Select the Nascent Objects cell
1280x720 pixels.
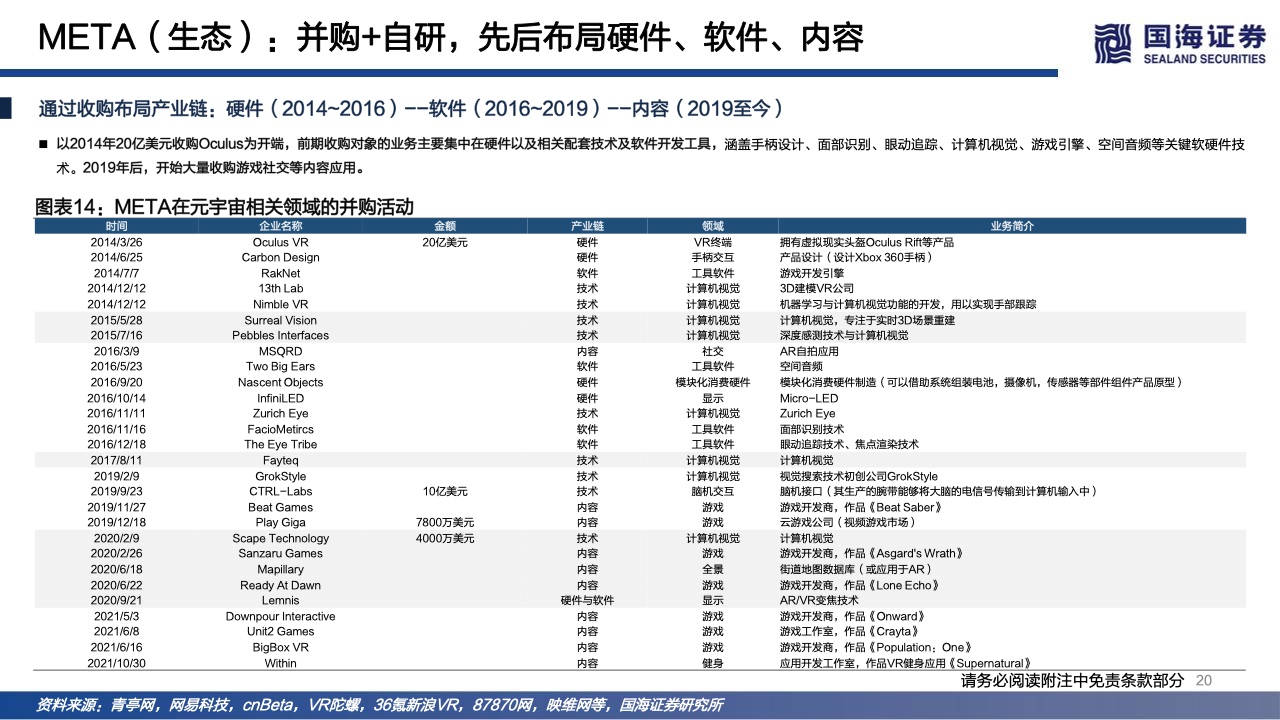point(280,382)
